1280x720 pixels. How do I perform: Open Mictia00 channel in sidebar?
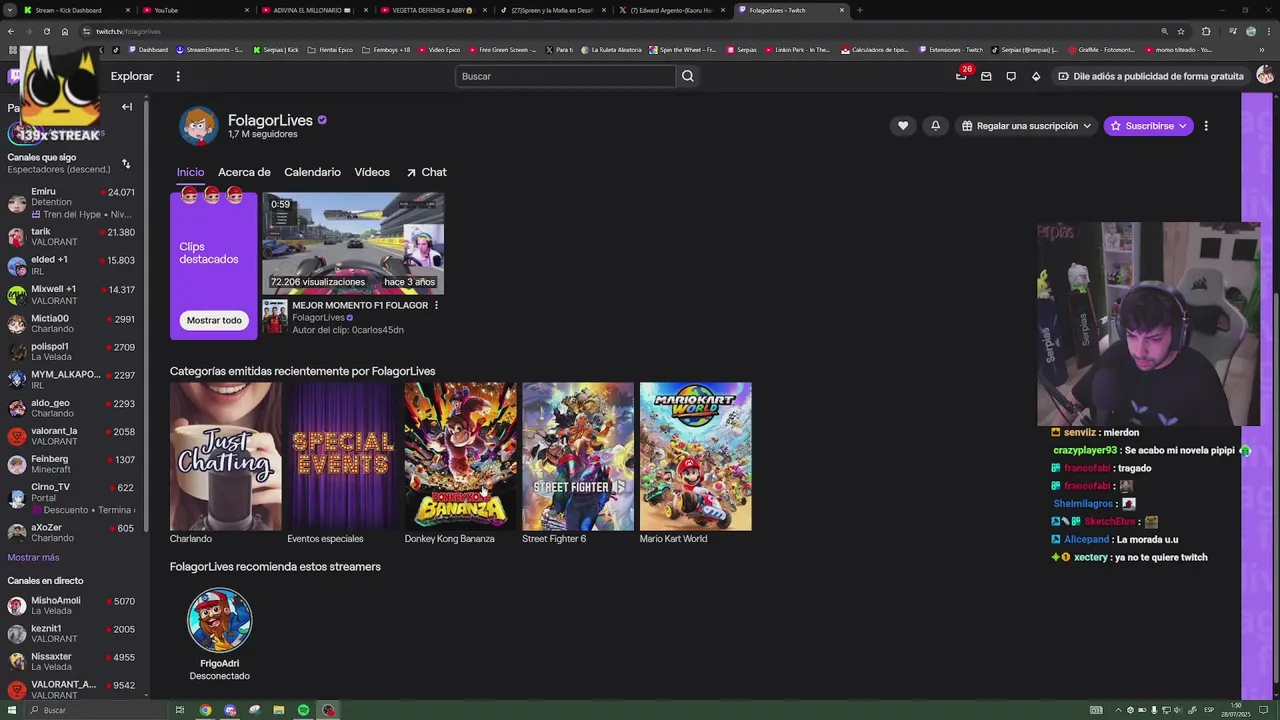click(72, 324)
